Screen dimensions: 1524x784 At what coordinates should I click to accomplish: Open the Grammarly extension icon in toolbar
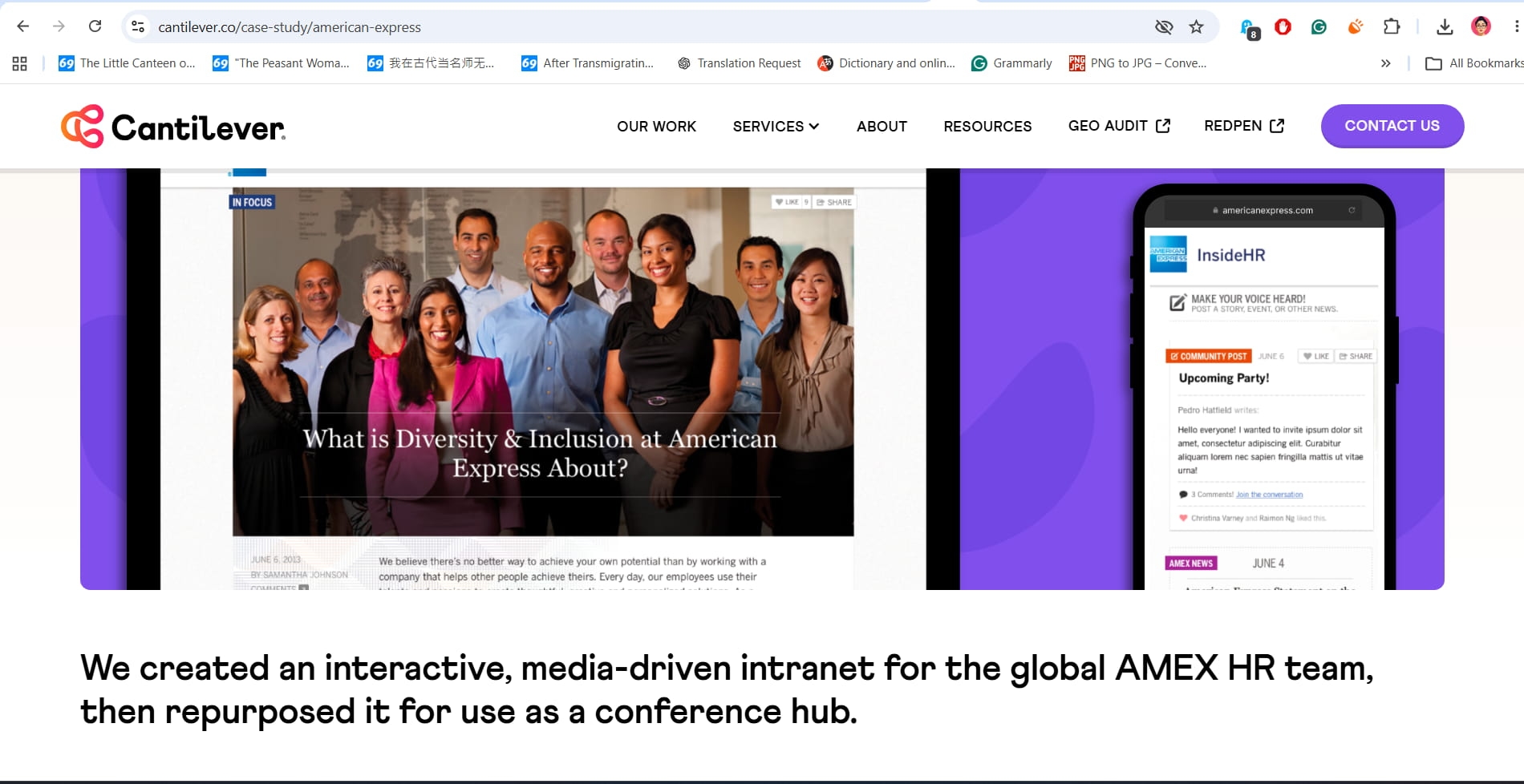(x=1319, y=26)
